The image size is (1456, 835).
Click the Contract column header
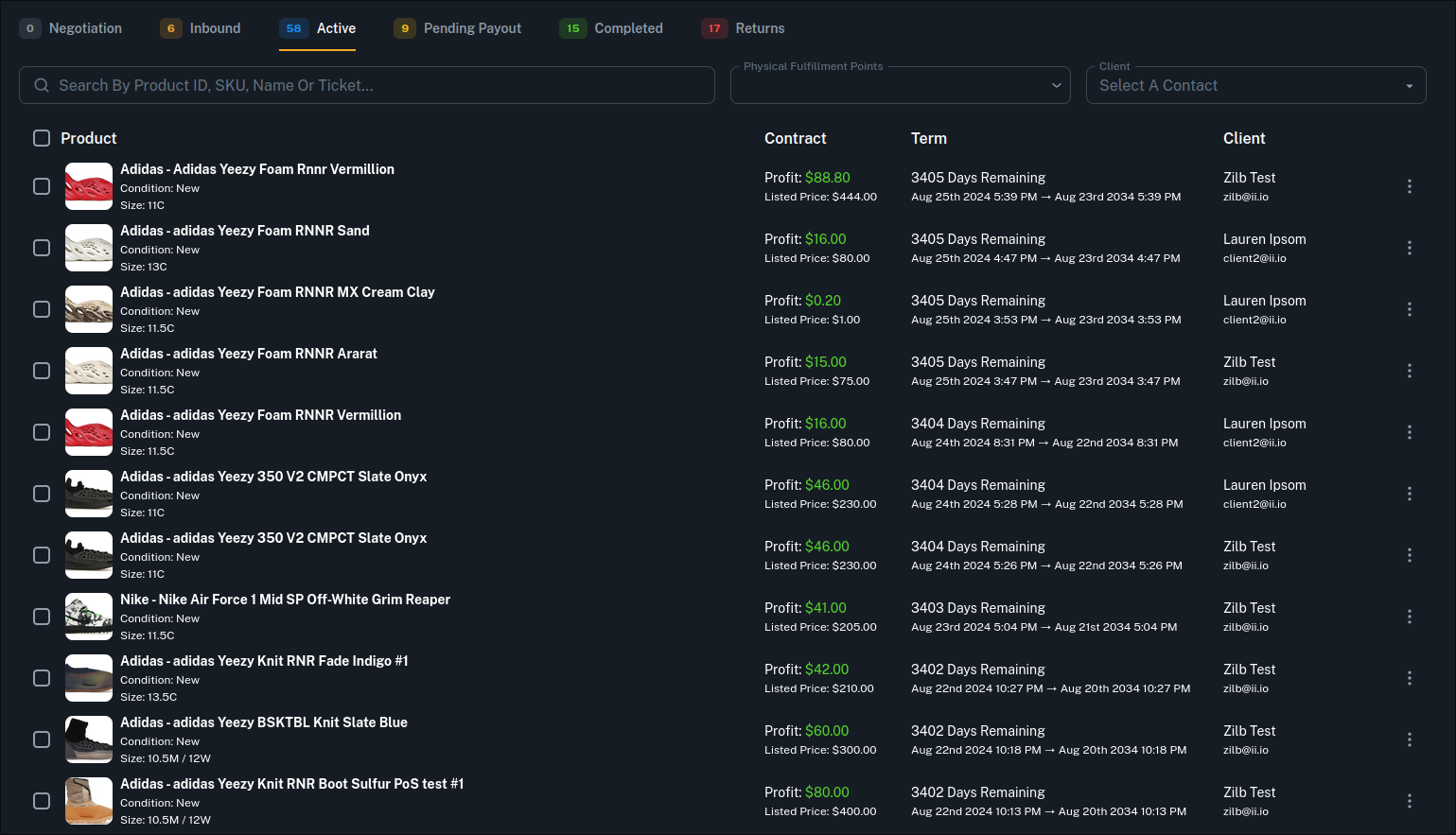coord(796,138)
